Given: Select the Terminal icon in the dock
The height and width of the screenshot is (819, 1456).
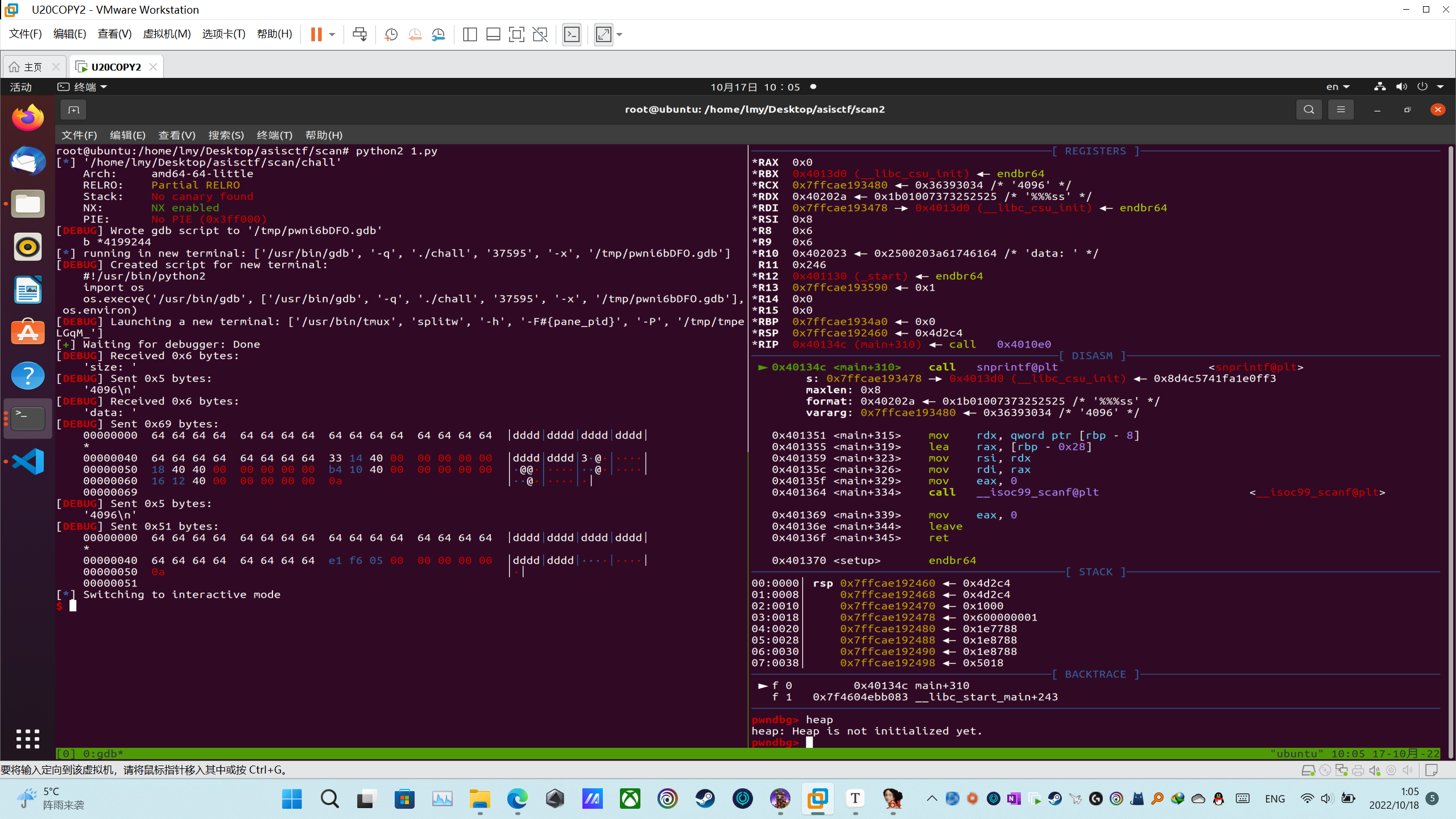Looking at the screenshot, I should pyautogui.click(x=27, y=419).
